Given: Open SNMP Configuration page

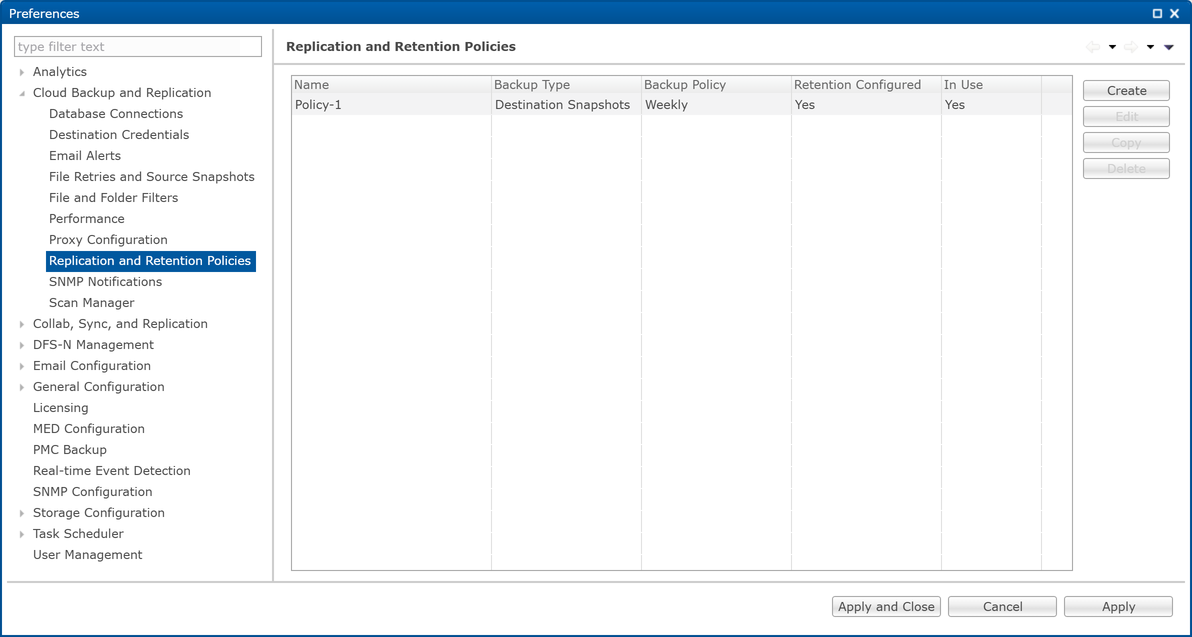Looking at the screenshot, I should 92,492.
